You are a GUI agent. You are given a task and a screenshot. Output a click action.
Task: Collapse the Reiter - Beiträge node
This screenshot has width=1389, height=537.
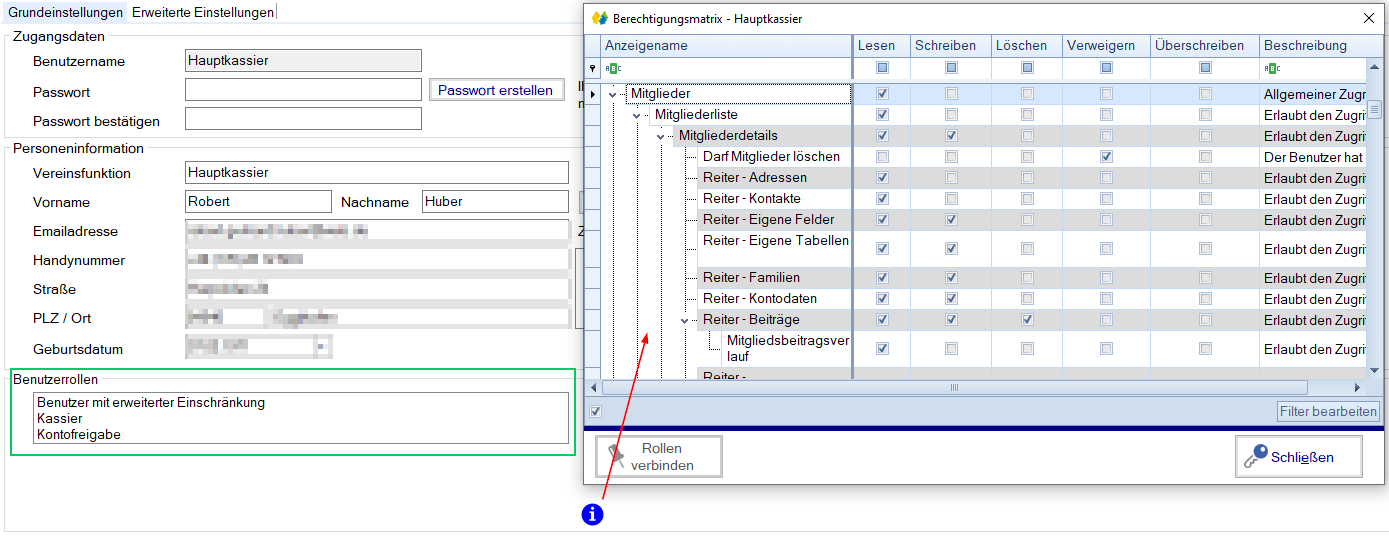(685, 320)
